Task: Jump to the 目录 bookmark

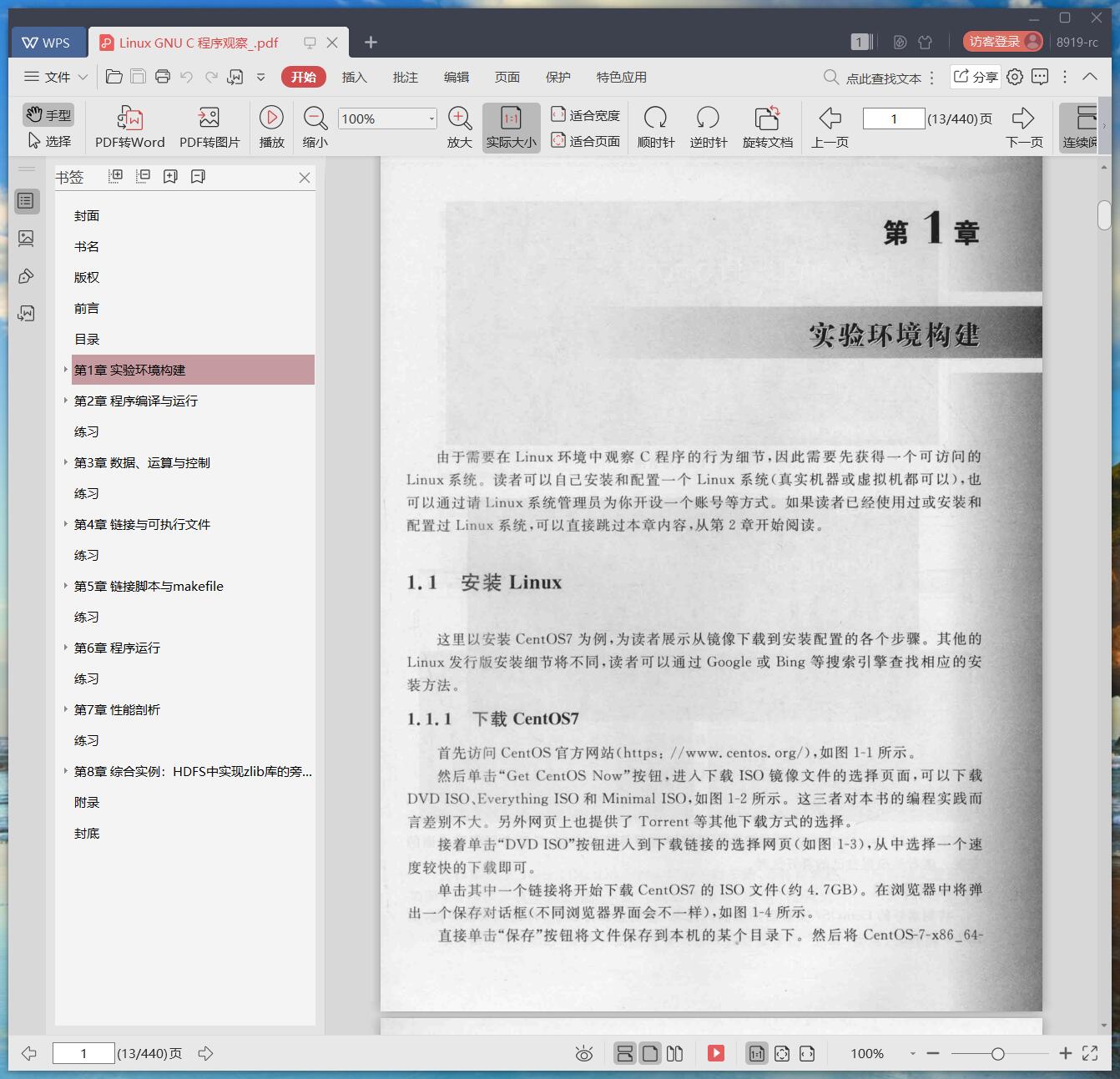Action: point(87,339)
